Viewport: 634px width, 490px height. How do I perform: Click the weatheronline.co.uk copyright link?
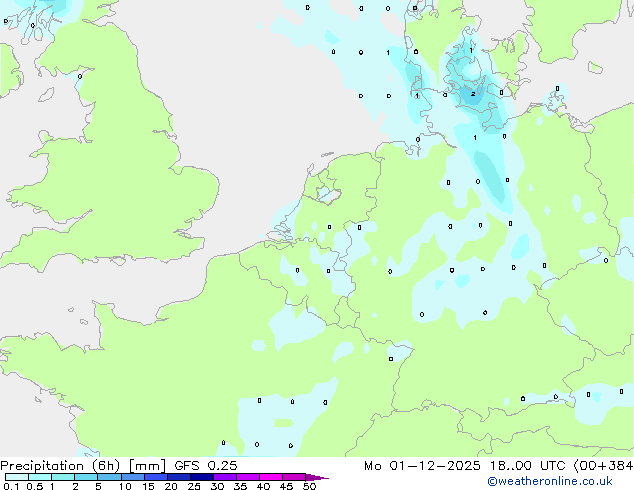tap(550, 481)
